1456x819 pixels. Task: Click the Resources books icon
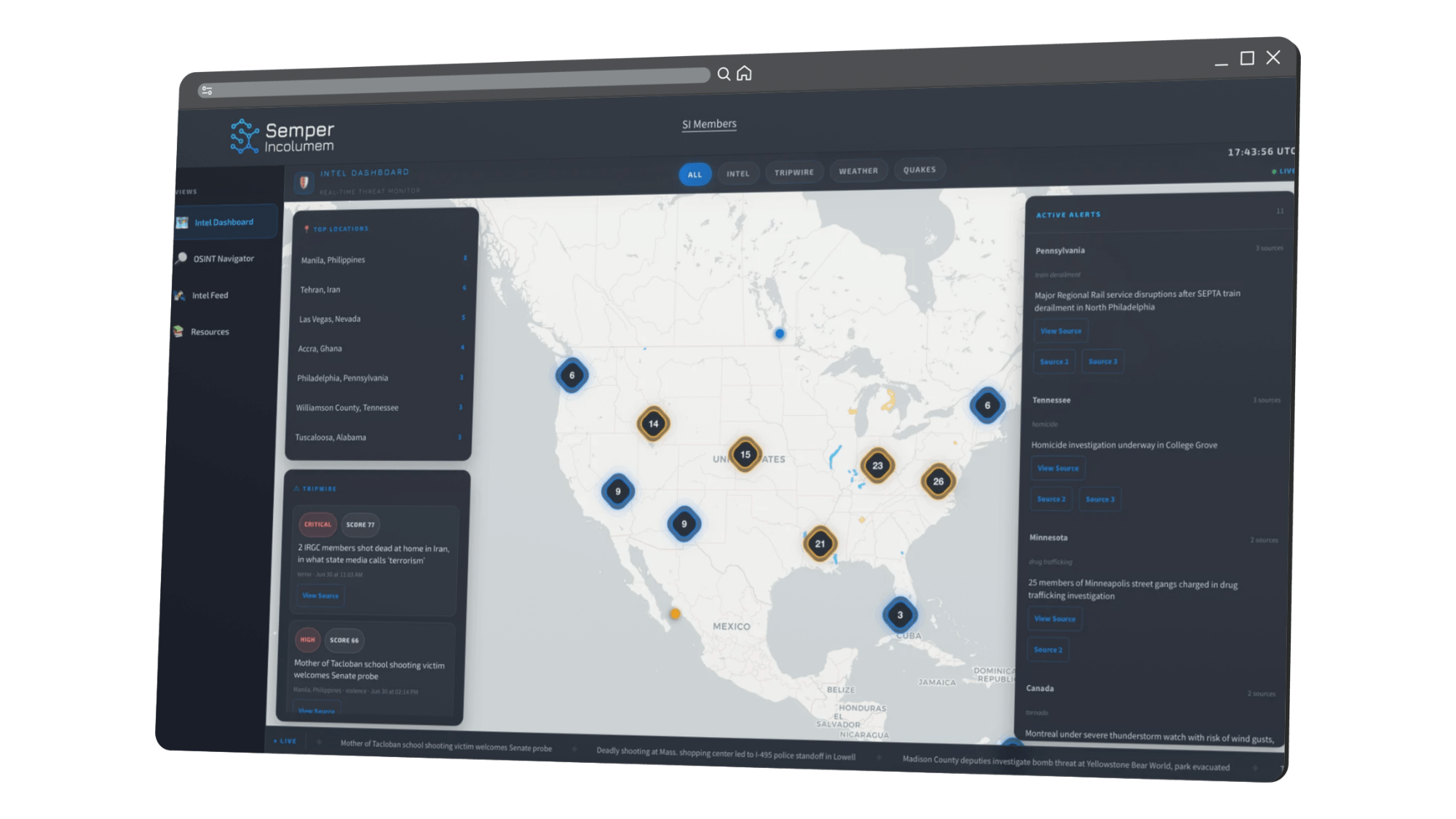coord(178,331)
